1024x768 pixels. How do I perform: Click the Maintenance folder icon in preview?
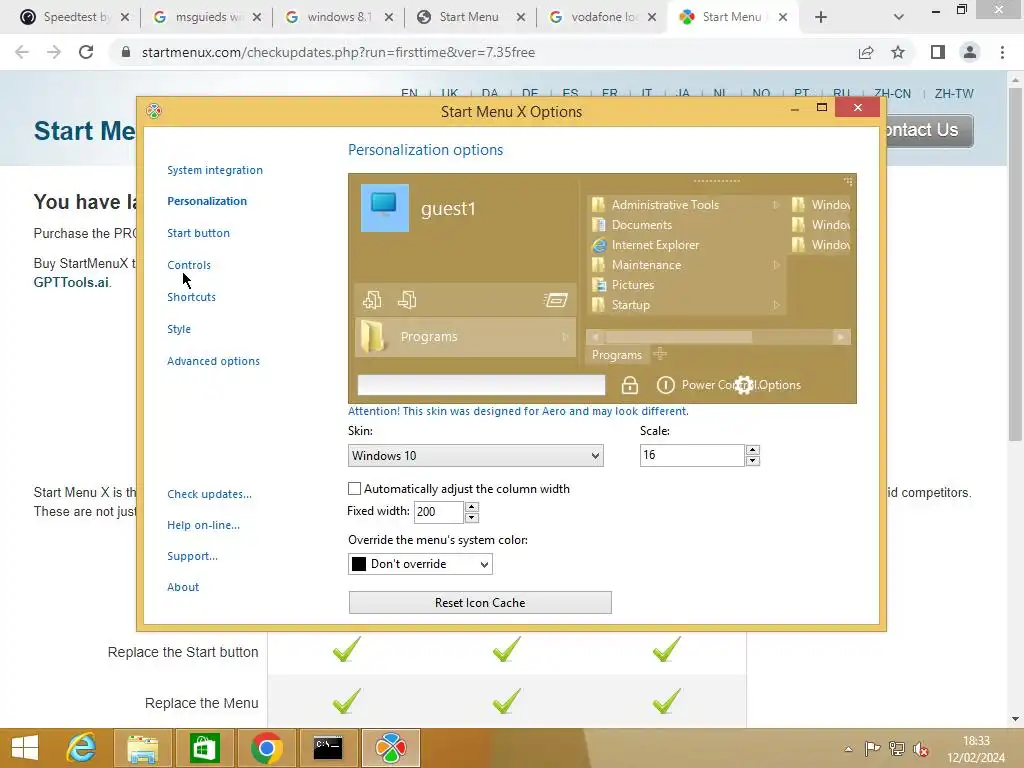pos(598,265)
